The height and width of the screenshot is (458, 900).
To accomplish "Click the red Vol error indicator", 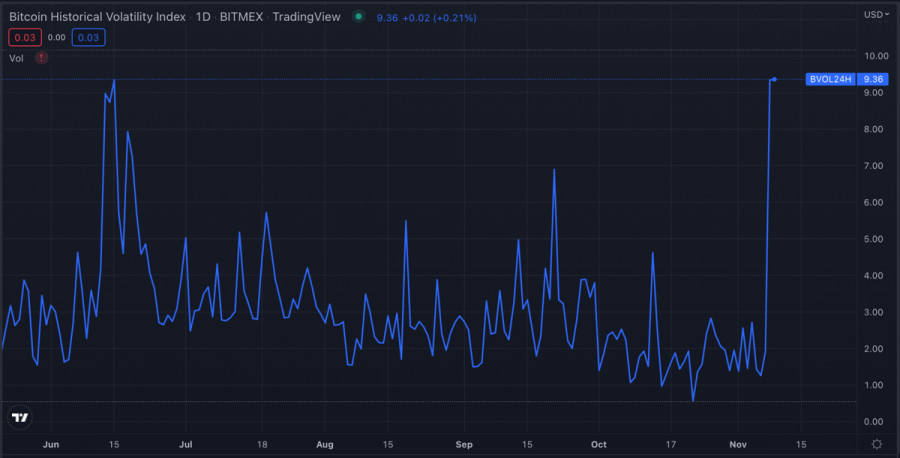I will tap(41, 58).
